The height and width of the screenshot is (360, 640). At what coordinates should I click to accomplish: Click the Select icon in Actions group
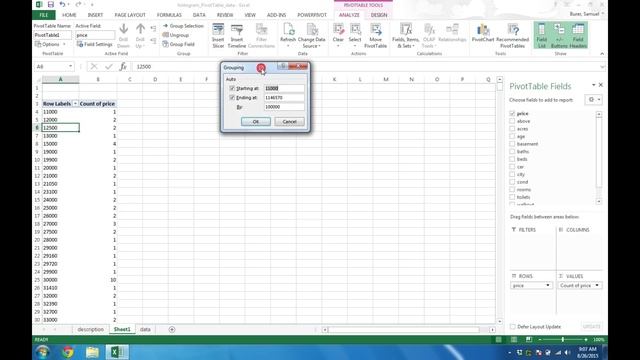click(355, 30)
